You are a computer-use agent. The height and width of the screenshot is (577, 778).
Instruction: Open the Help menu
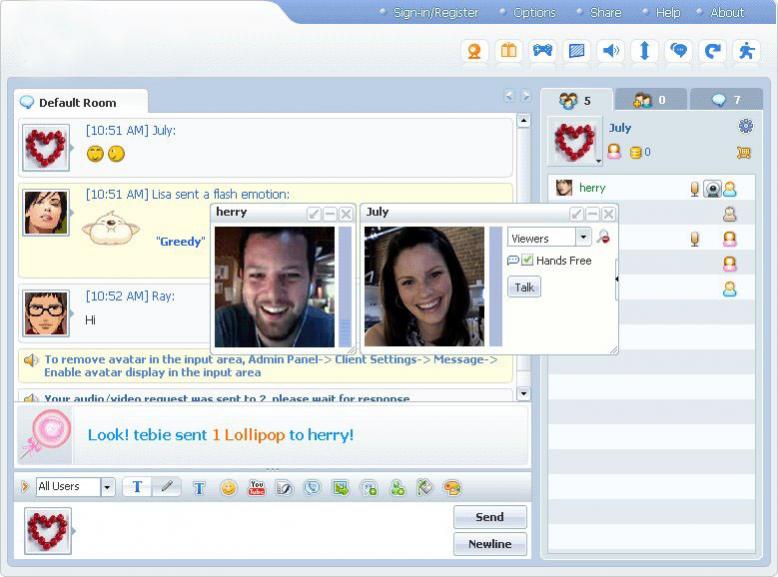668,13
